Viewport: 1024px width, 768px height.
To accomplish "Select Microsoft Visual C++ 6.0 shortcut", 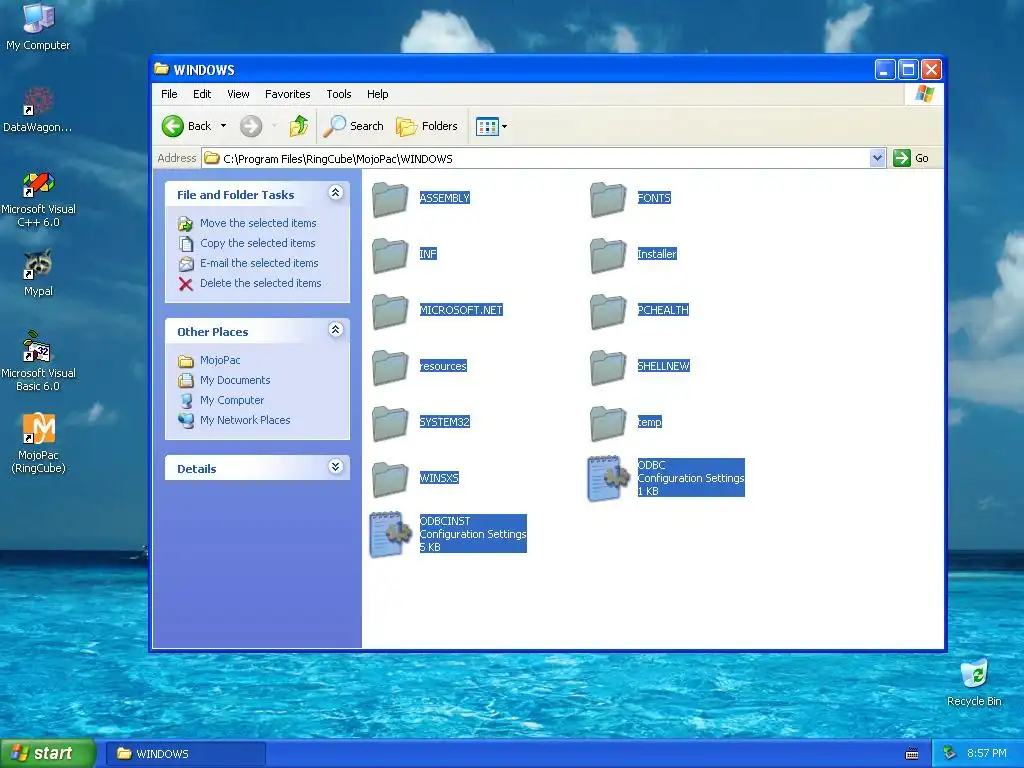I will pos(38,199).
